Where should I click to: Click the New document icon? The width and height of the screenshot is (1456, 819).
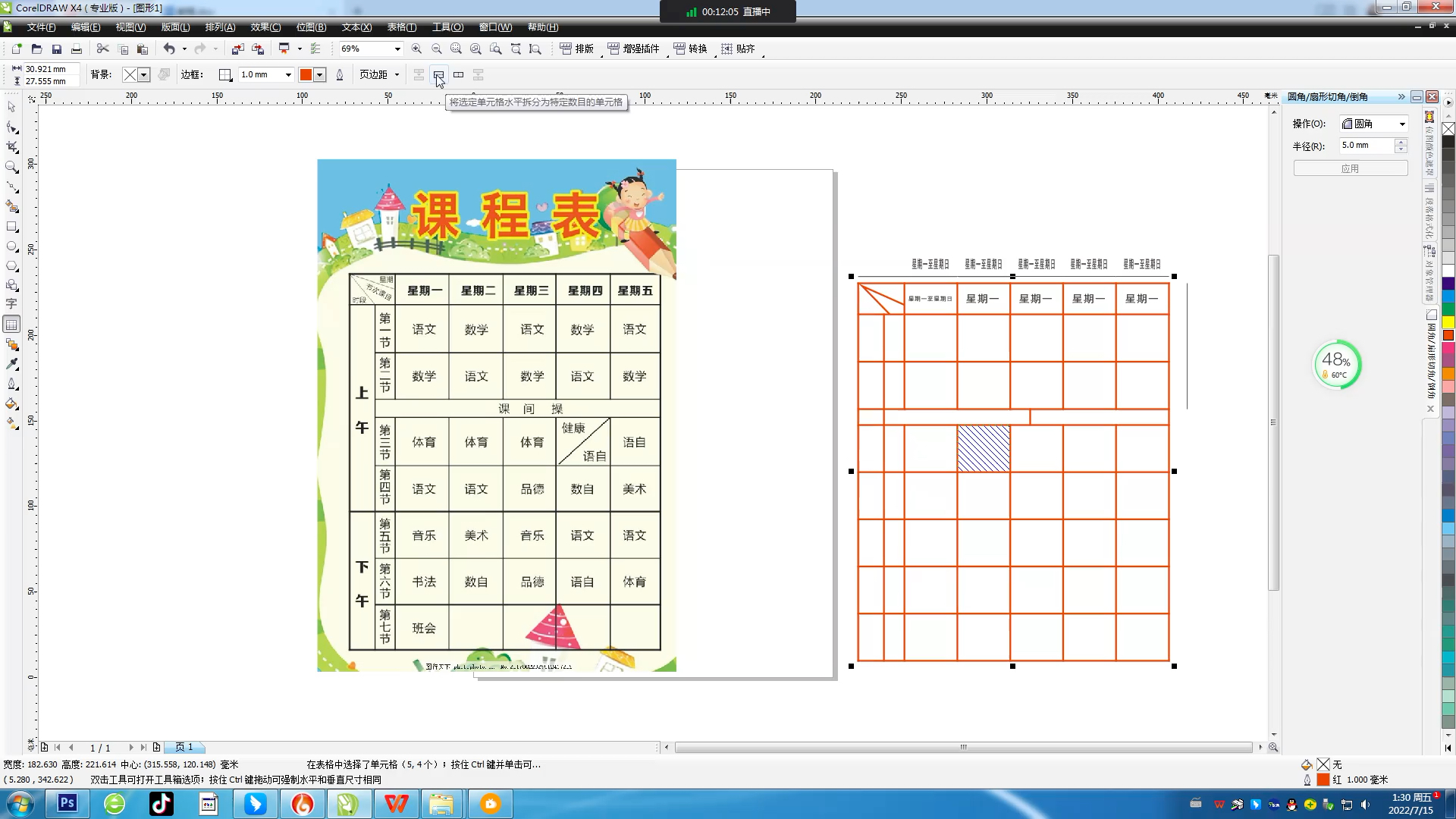click(x=17, y=49)
